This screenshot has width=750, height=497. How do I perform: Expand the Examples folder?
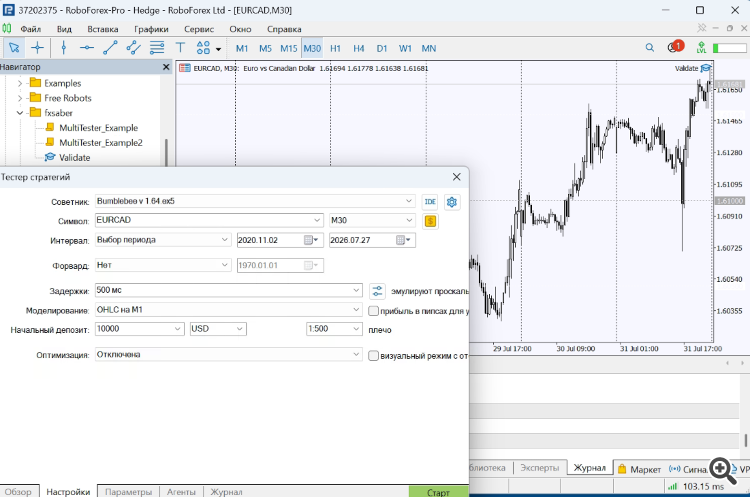pos(20,83)
